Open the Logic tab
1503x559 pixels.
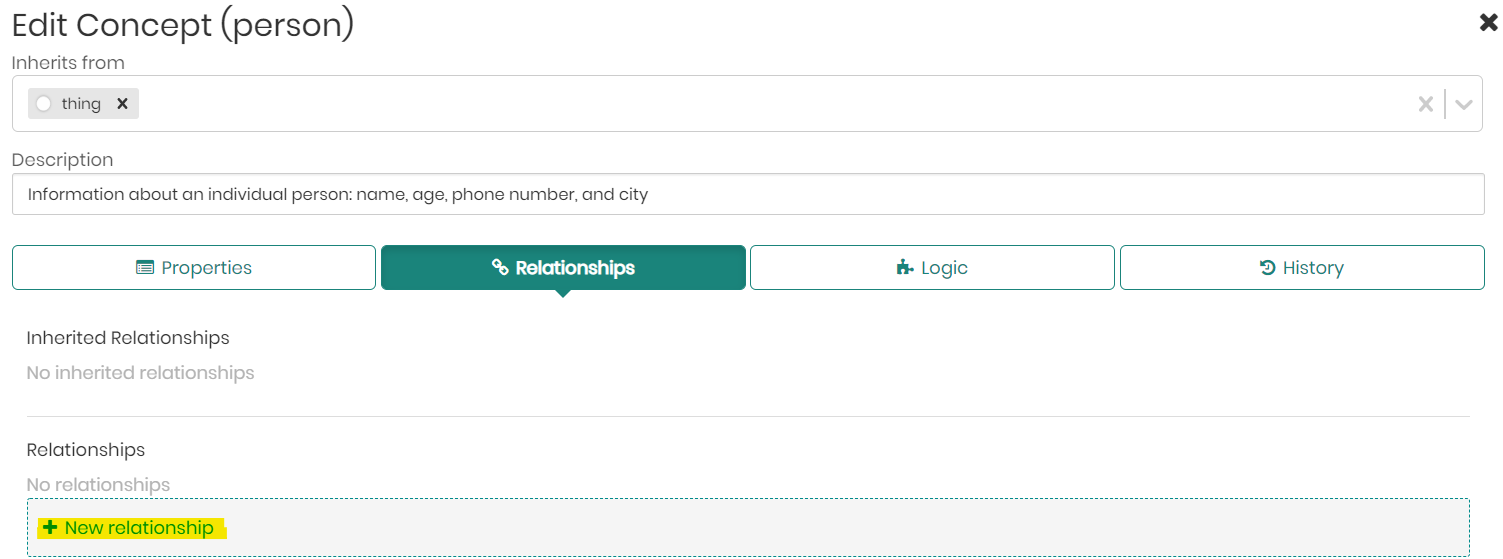(932, 268)
